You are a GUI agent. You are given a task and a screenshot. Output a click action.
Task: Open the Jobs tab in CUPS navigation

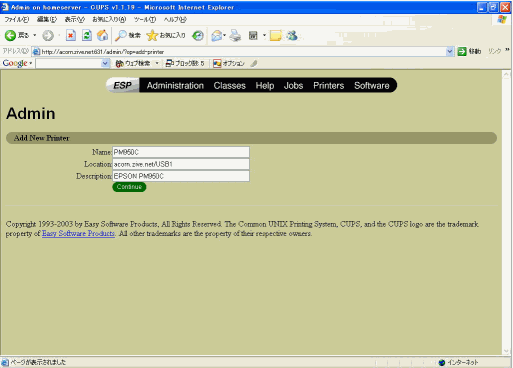click(294, 86)
